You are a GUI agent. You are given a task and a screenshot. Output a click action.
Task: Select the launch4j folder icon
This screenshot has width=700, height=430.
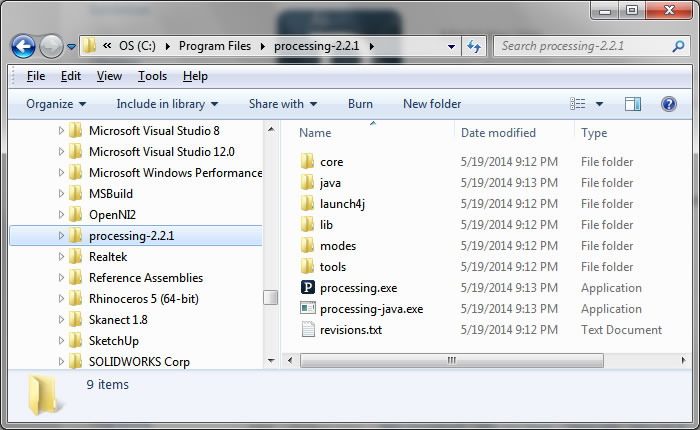[x=307, y=203]
